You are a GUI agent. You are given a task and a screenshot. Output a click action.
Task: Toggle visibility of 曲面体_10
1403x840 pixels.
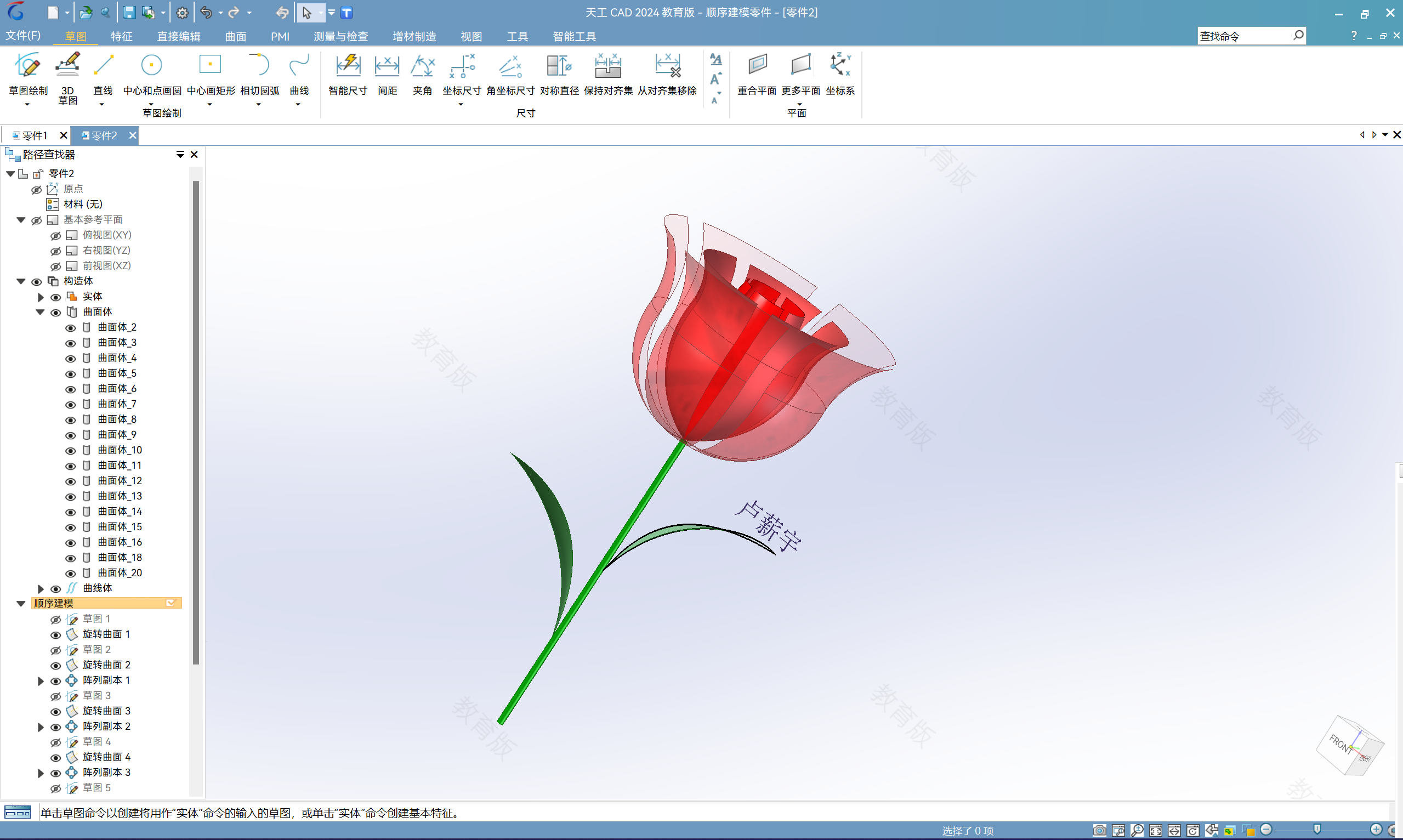70,451
